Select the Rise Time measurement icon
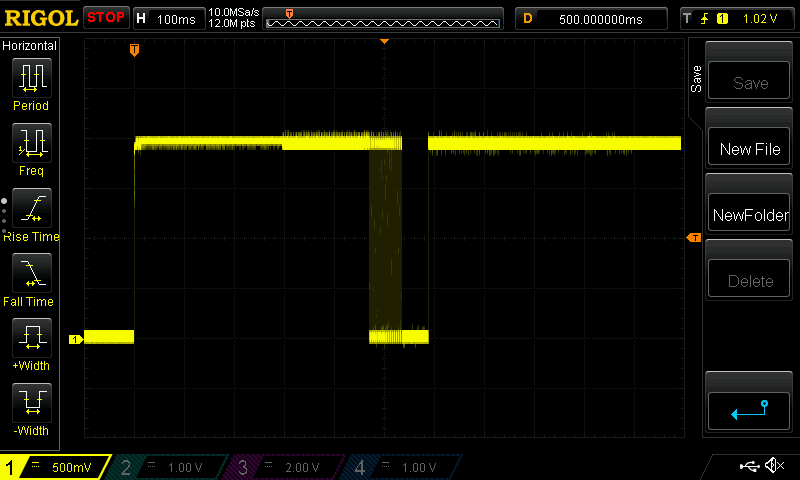The image size is (800, 480). click(32, 208)
